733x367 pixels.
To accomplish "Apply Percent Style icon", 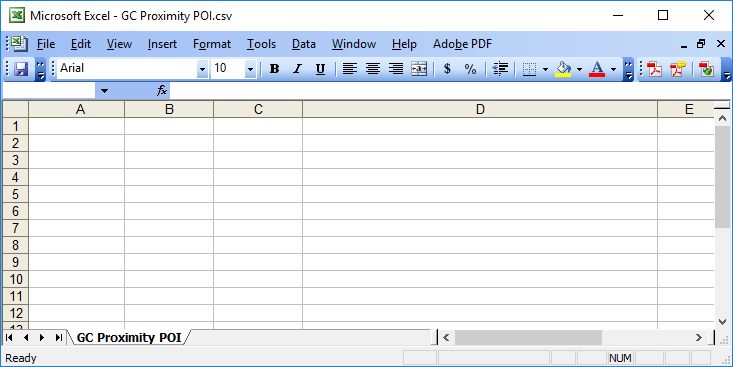I will coord(470,69).
